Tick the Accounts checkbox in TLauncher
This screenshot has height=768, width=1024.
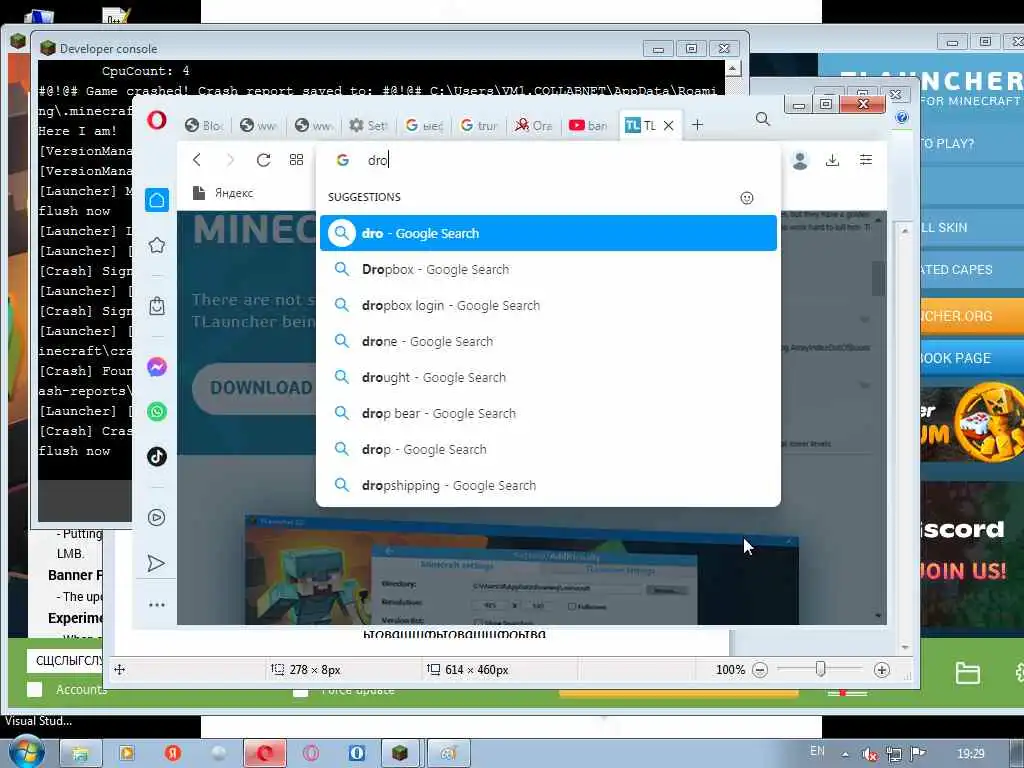tap(35, 690)
